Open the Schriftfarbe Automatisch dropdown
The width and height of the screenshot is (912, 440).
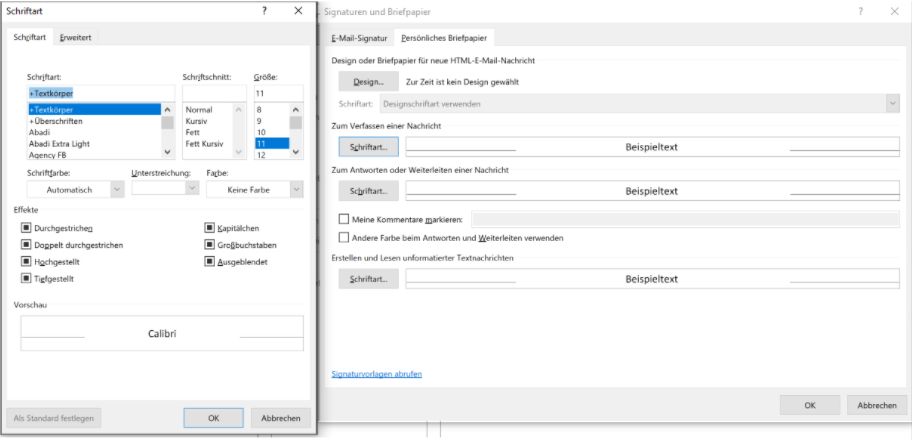(76, 189)
